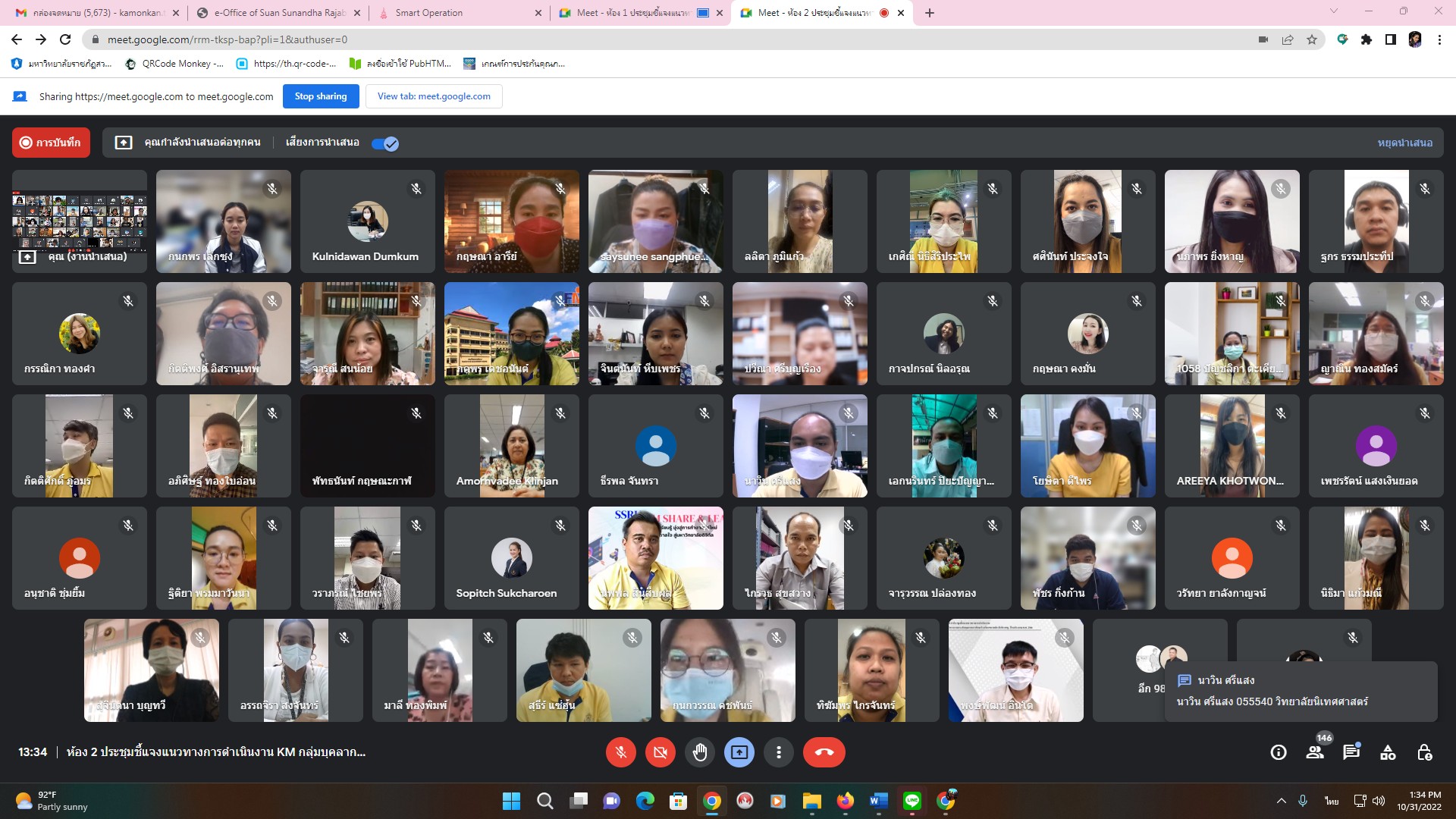
Task: Open the in-call chat panel
Action: coord(1351,752)
